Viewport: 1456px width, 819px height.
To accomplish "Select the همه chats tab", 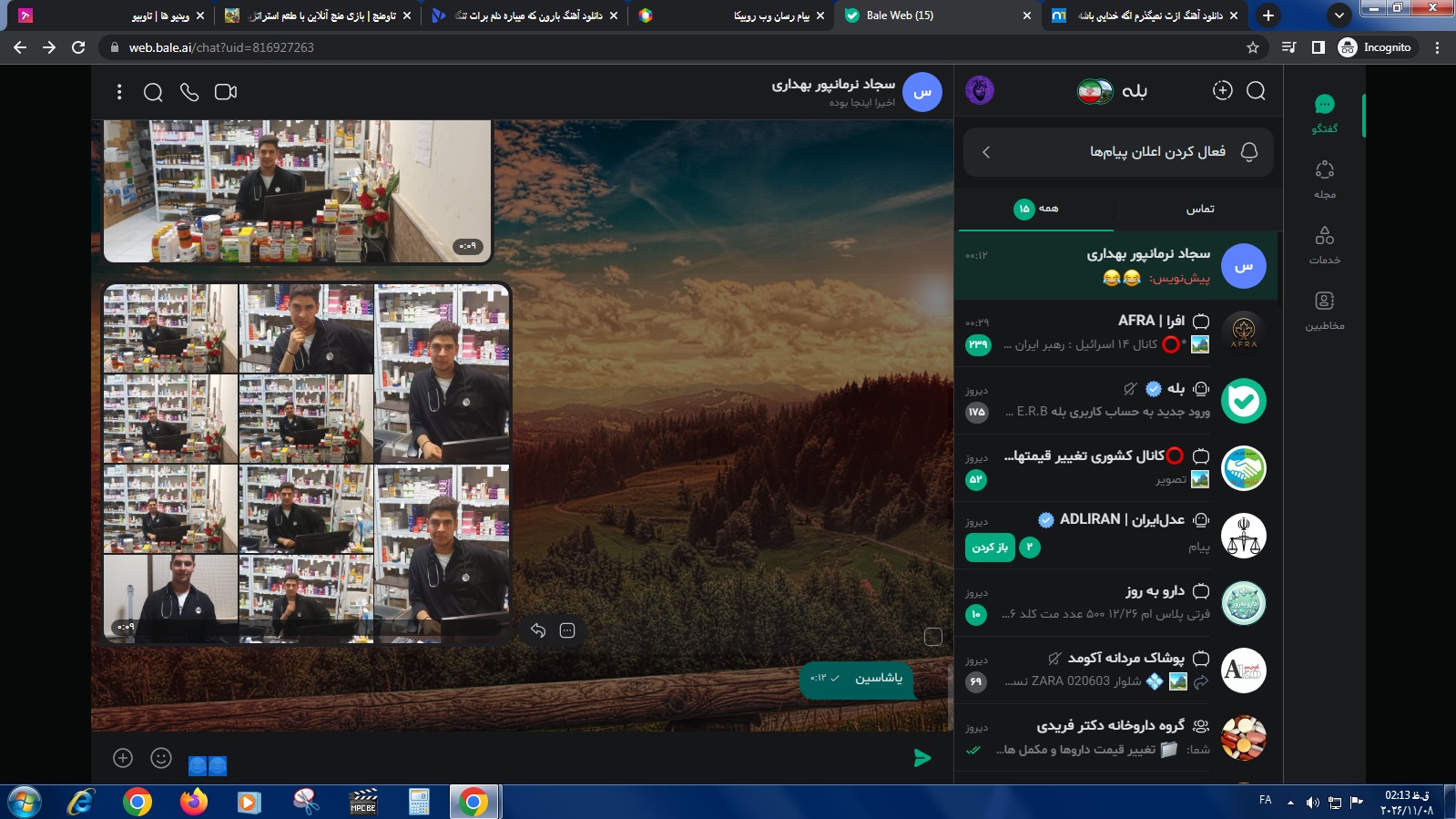I will coord(1036,209).
